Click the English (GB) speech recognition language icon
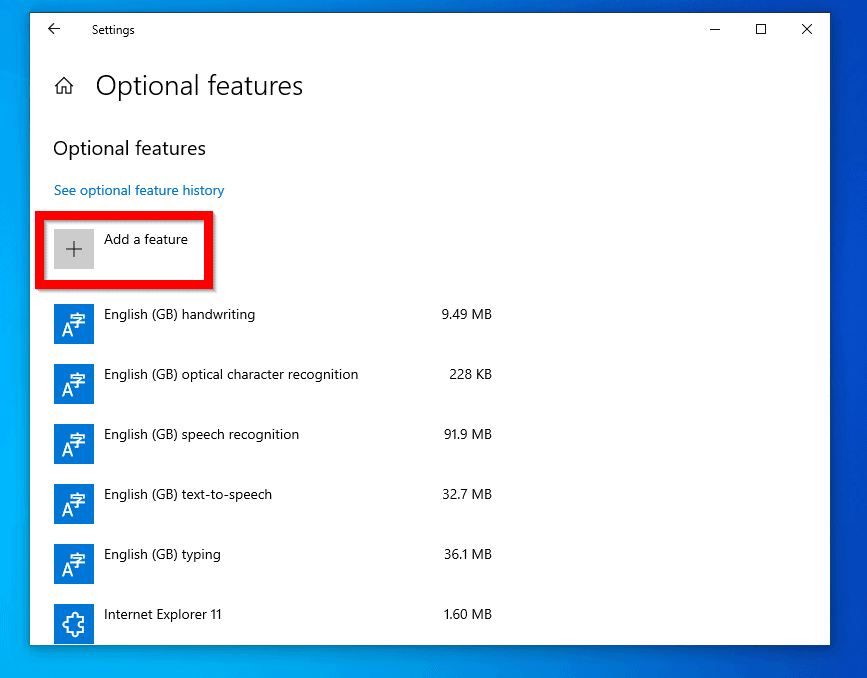Viewport: 867px width, 678px height. tap(73, 444)
